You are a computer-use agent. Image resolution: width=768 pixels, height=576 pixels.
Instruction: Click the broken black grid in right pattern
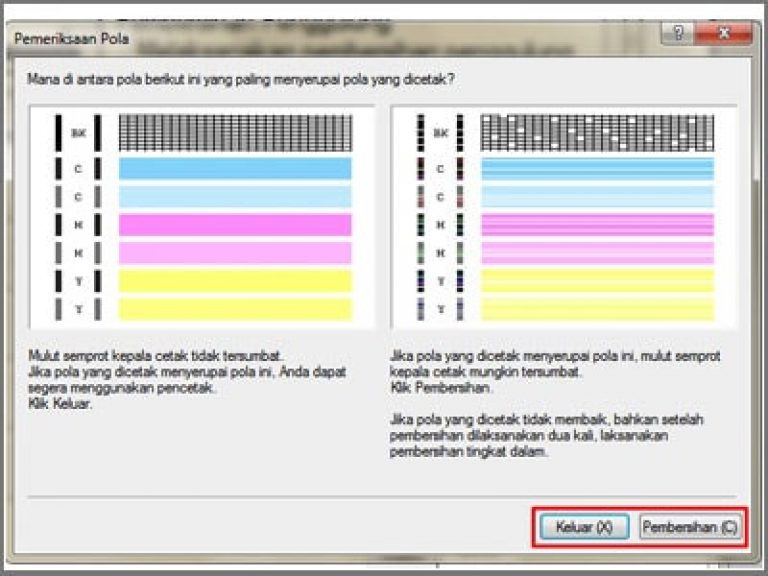[597, 131]
